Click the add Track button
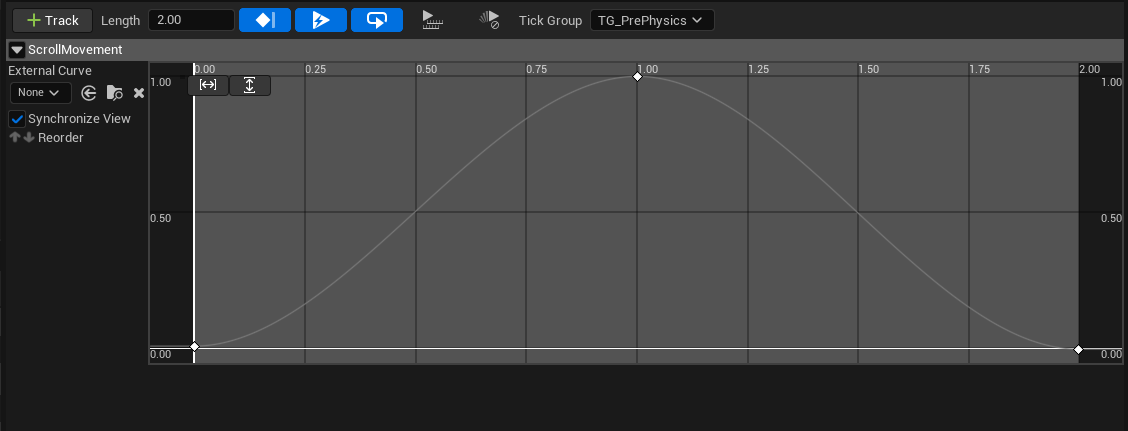This screenshot has height=431, width=1128. [x=53, y=20]
